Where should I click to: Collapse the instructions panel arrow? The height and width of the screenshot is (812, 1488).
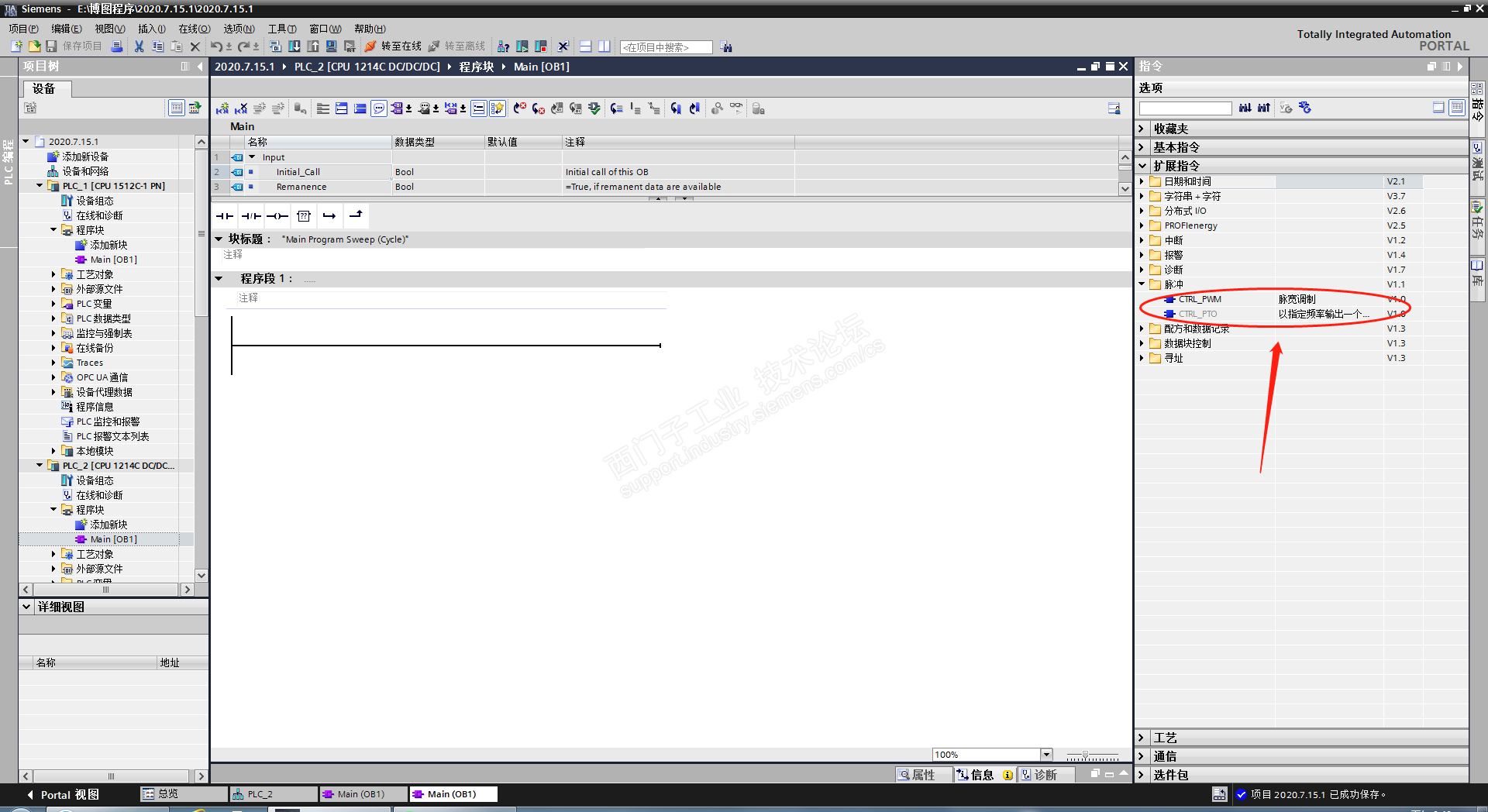point(1460,67)
